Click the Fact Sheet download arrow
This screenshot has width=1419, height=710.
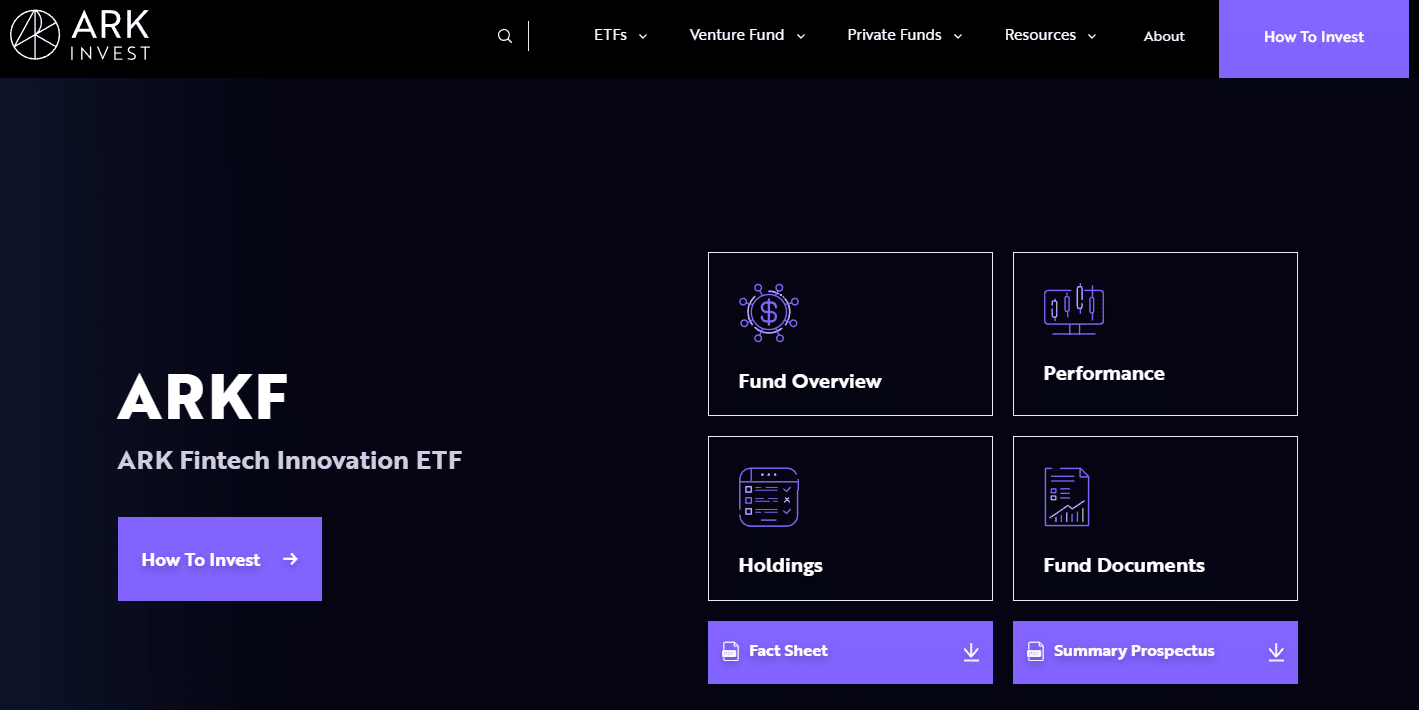pos(971,652)
